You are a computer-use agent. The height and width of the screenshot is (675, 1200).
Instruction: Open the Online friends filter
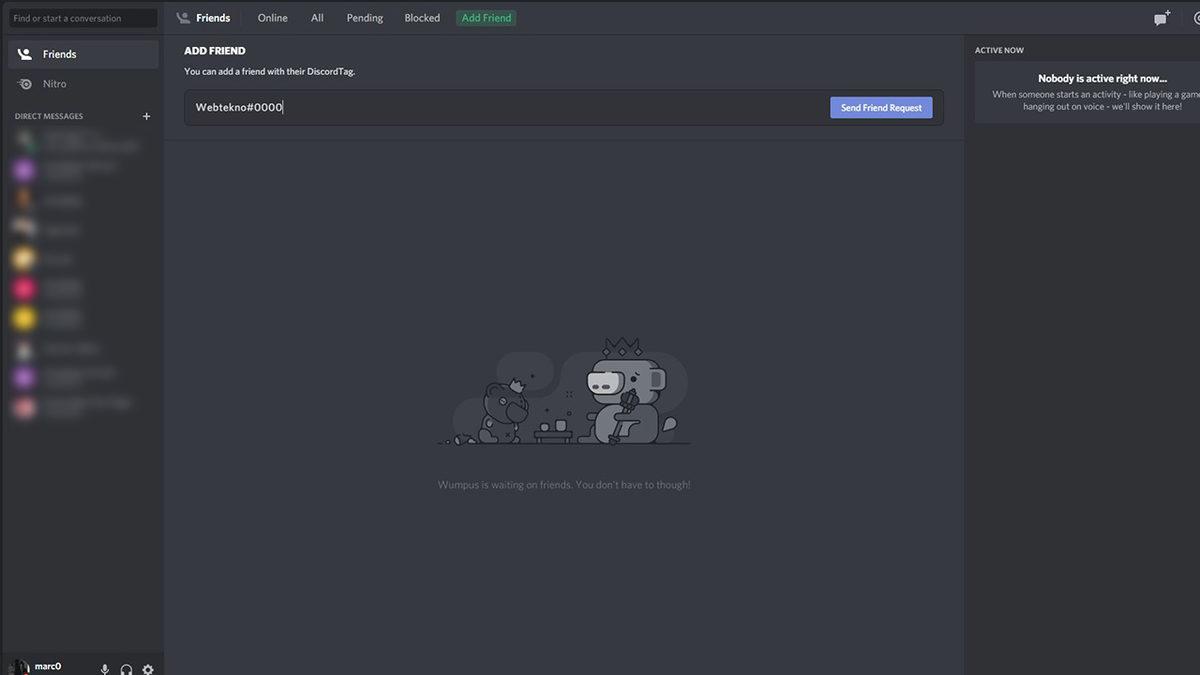coord(271,17)
